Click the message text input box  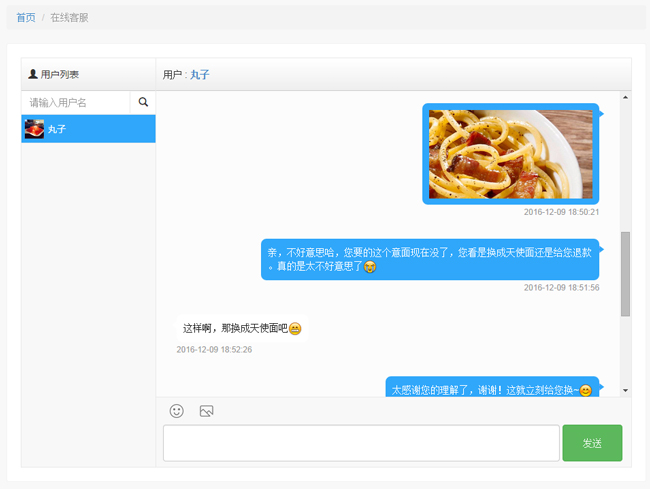tap(360, 443)
